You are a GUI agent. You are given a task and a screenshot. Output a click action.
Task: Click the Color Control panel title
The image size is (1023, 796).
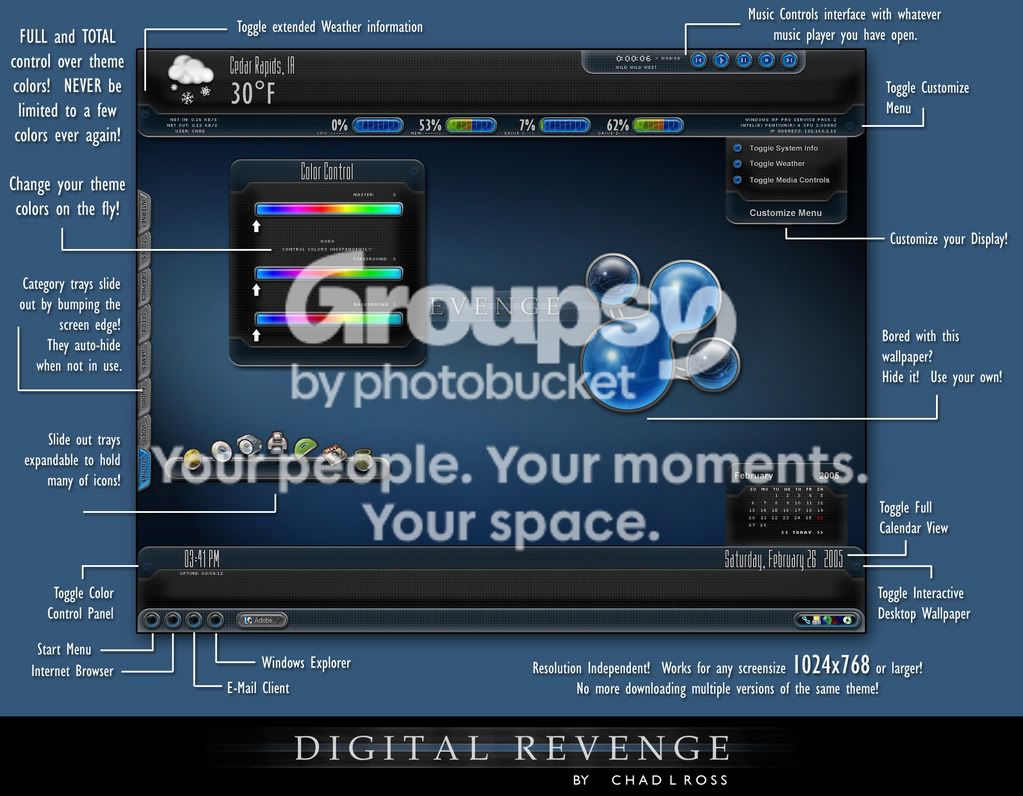pyautogui.click(x=327, y=172)
